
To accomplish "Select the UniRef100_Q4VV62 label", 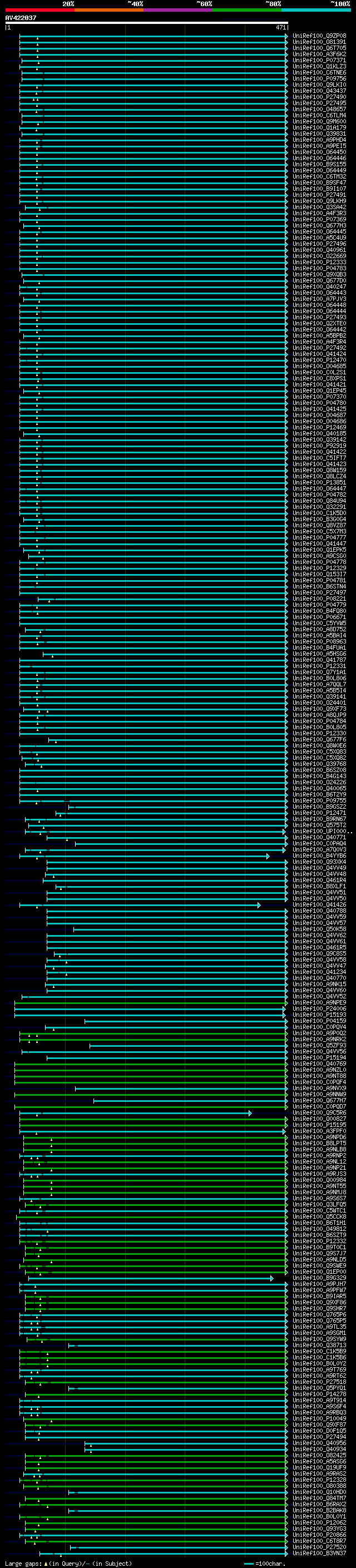I will pos(319,935).
